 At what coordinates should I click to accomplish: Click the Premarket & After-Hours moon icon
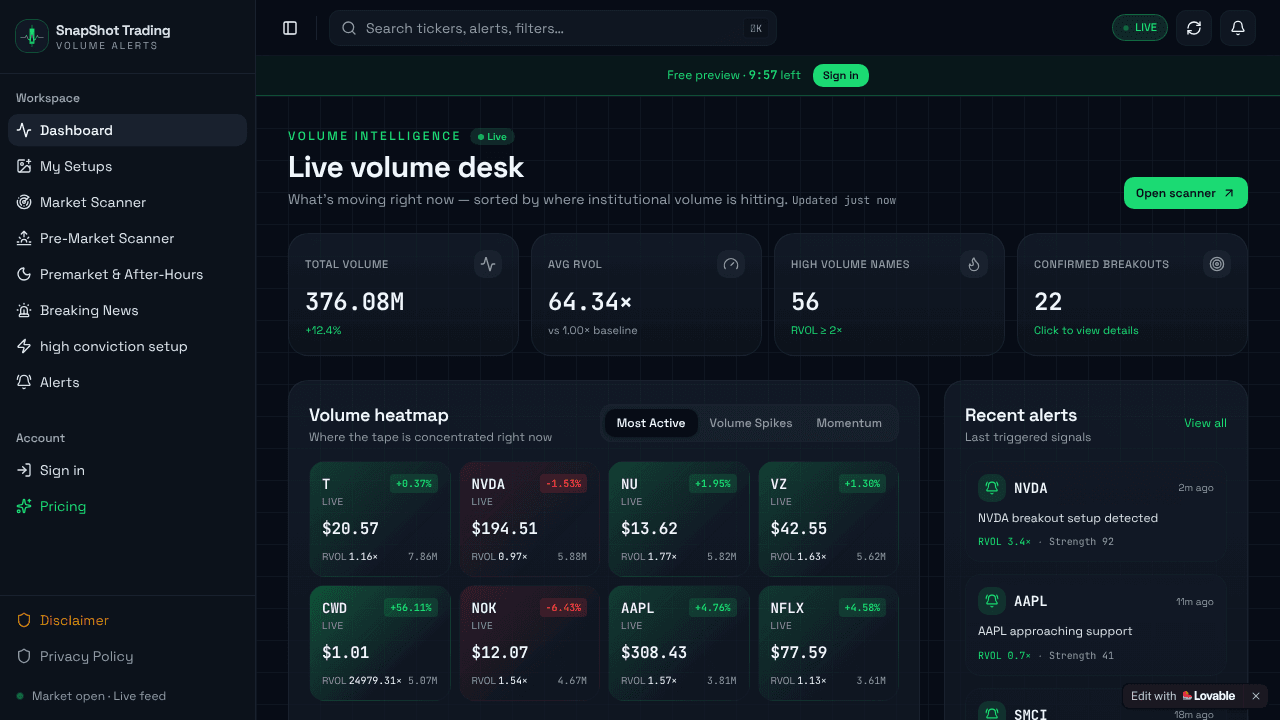24,274
